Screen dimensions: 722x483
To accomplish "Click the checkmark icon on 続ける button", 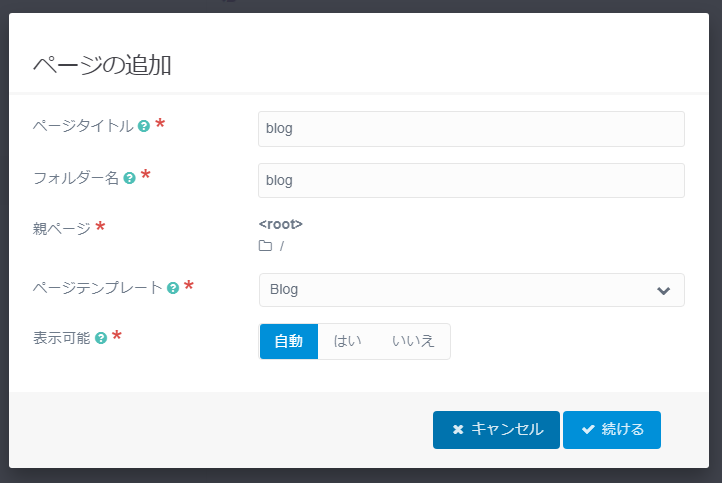I will point(588,430).
